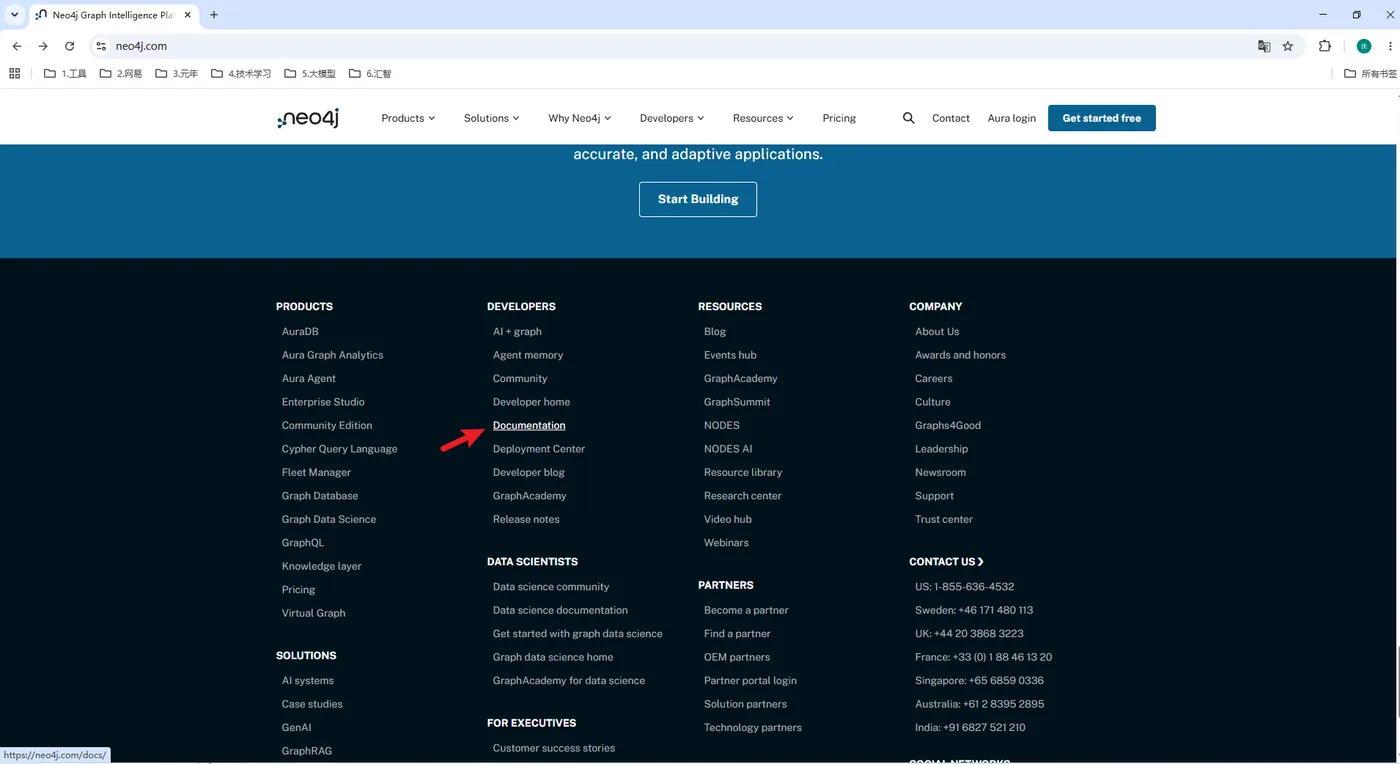The image size is (1400, 764).
Task: Expand the Developers navigation menu
Action: 672,118
